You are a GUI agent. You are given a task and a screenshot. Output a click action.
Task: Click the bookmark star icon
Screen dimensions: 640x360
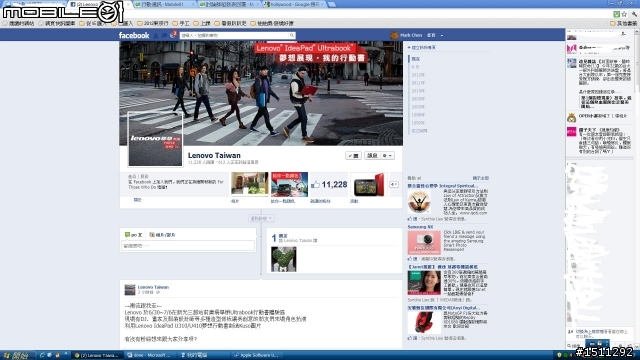click(x=624, y=14)
